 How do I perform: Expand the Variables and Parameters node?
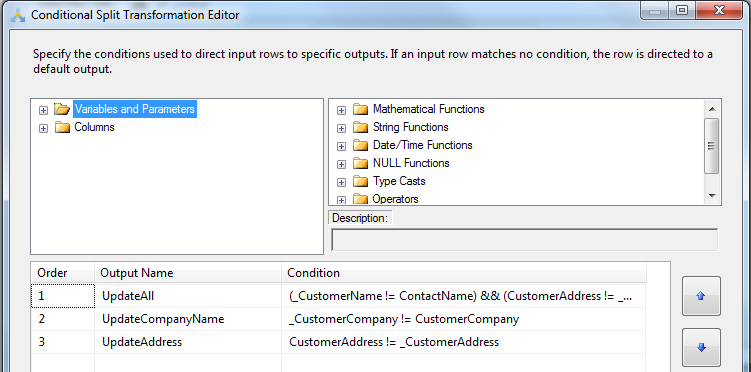[x=44, y=110]
